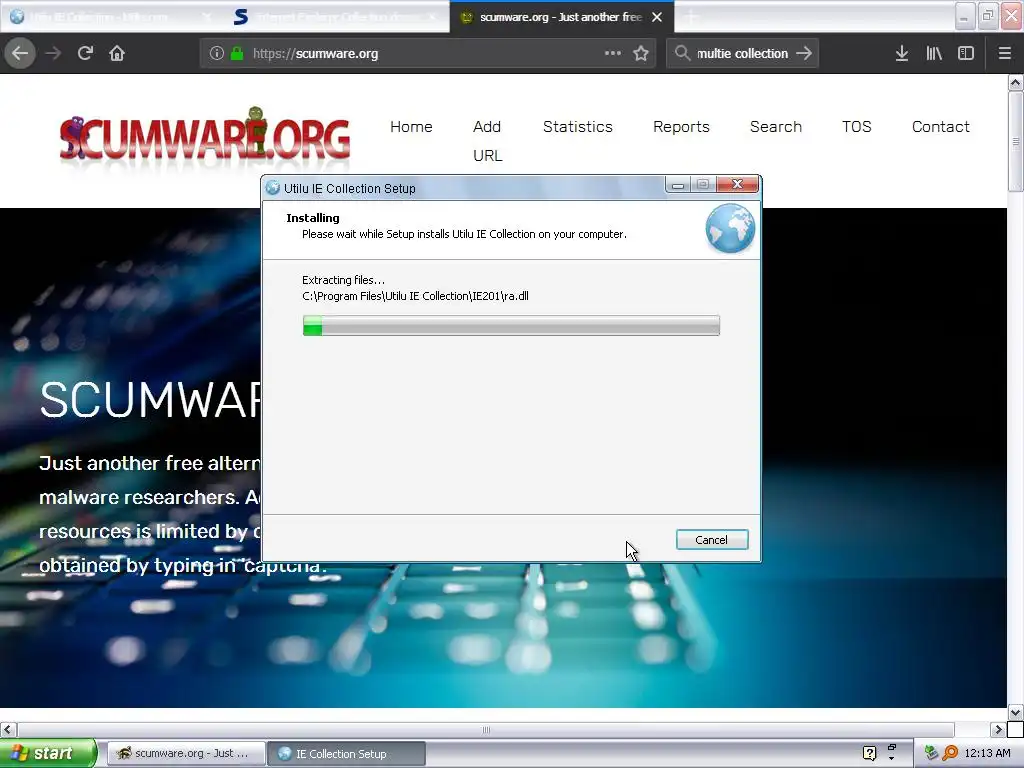Click the search magnifier icon in search box
This screenshot has height=768, width=1024.
pyautogui.click(x=682, y=53)
